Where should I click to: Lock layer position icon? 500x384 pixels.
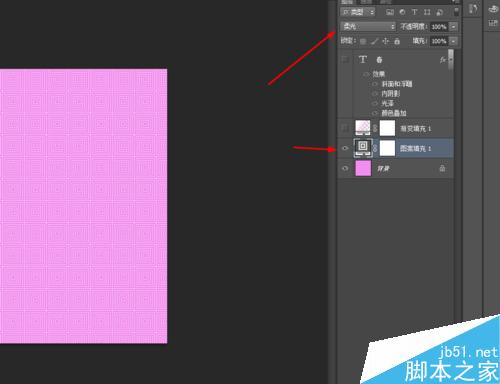pos(386,41)
